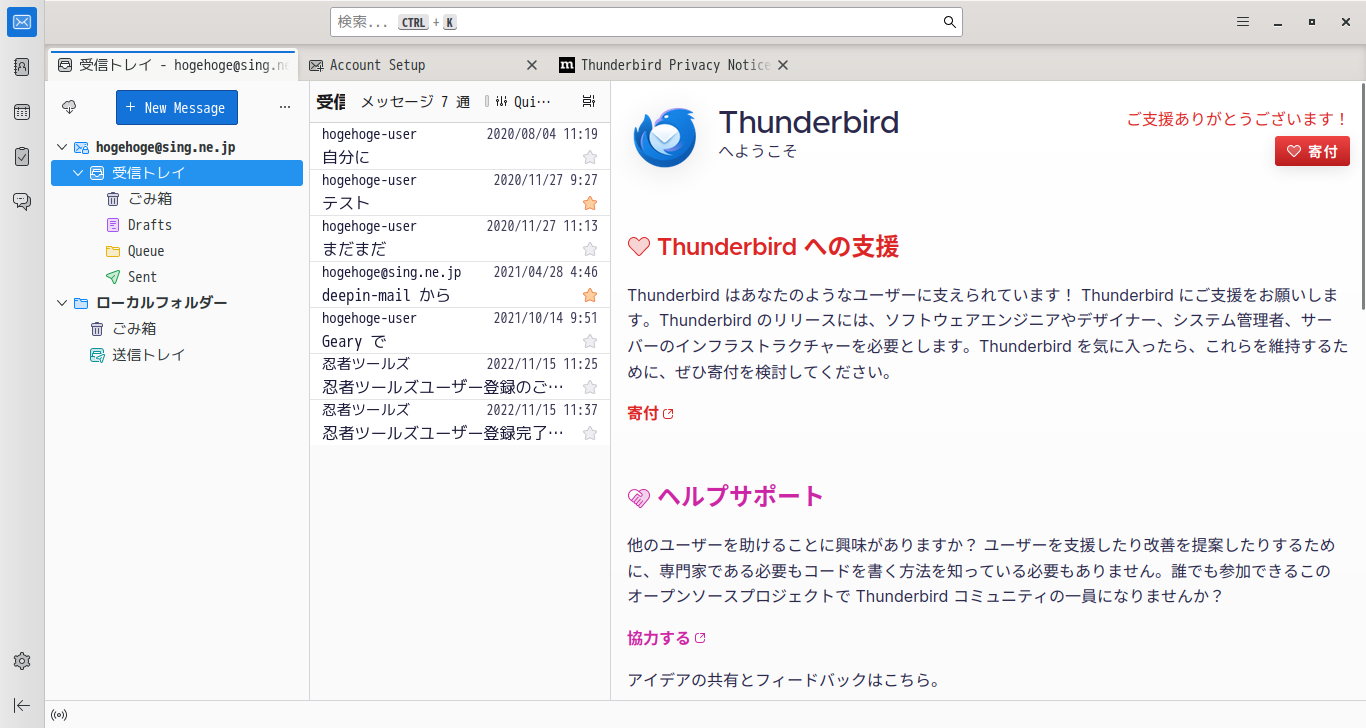Open the 協力する link
This screenshot has width=1366, height=728.
click(666, 638)
